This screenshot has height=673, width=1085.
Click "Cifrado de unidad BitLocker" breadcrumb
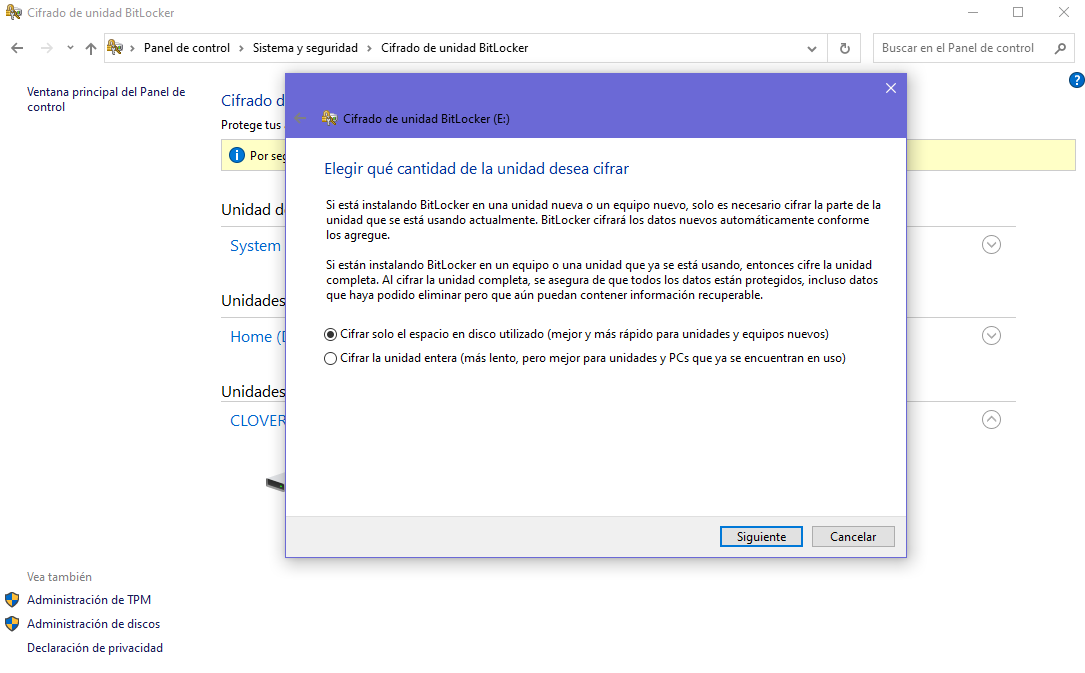tap(455, 48)
